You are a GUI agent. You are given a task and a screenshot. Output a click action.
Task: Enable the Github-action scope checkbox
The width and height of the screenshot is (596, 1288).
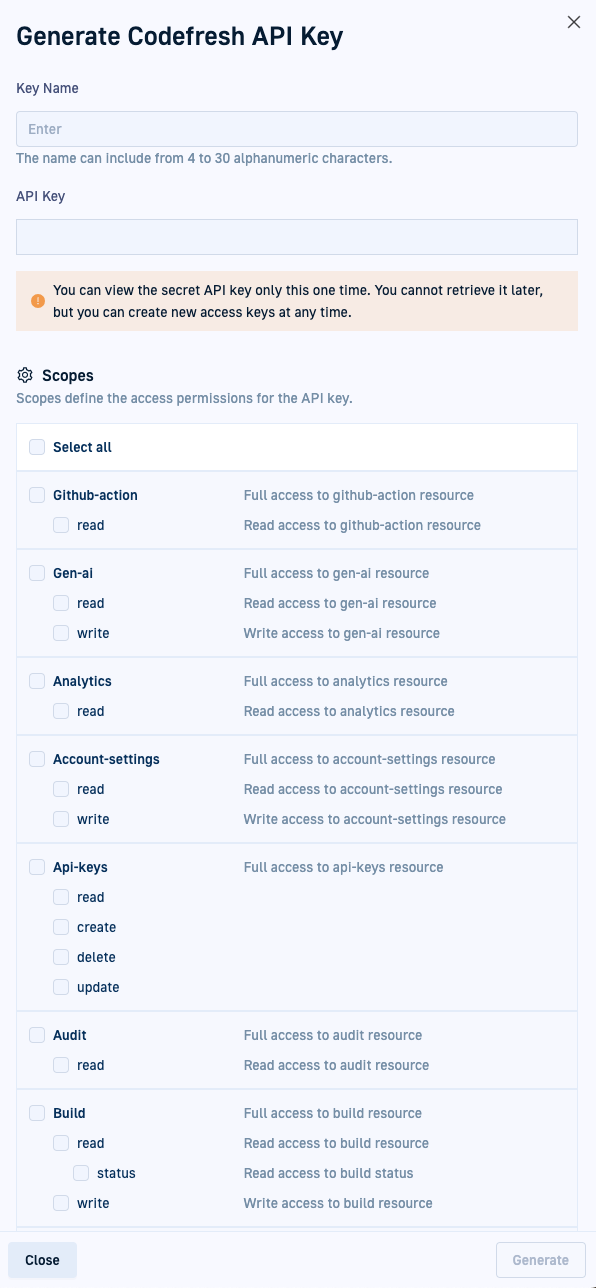(x=37, y=495)
